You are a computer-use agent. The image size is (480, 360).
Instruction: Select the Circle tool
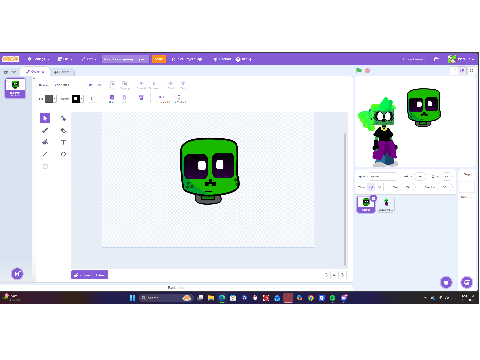tap(63, 154)
